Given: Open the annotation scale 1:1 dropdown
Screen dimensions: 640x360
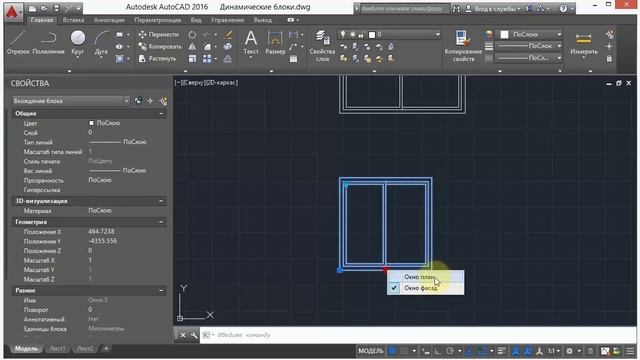Looking at the screenshot, I should pos(554,351).
